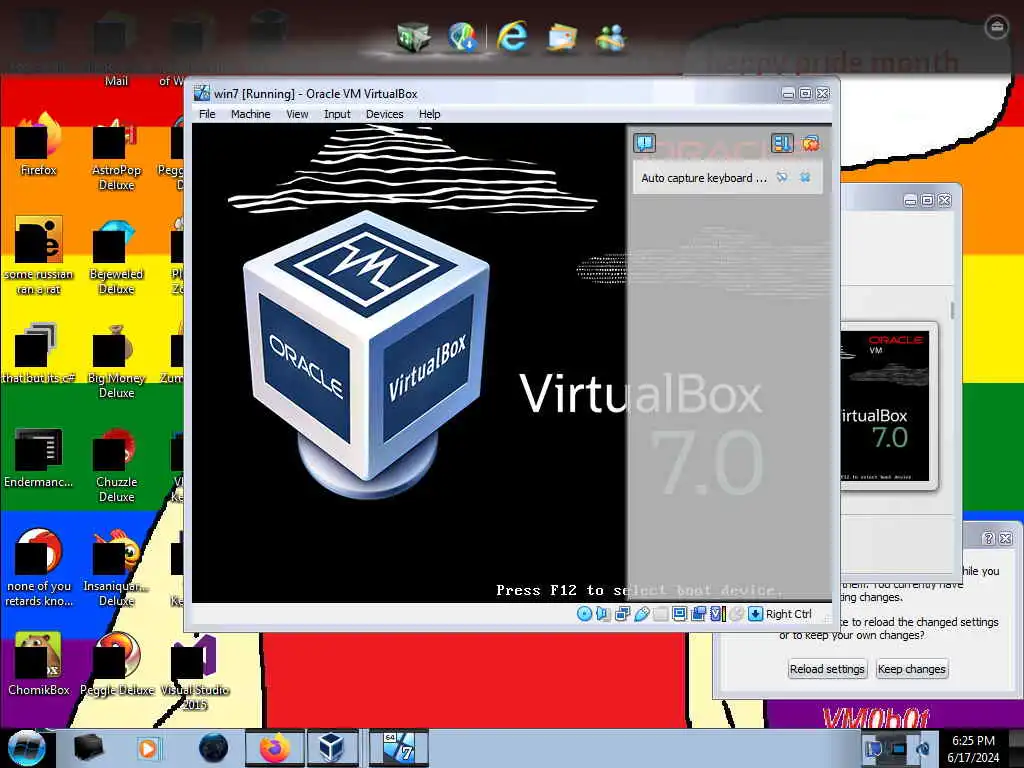
Task: Select the 'that but its c#' desktop icon
Action: [38, 353]
